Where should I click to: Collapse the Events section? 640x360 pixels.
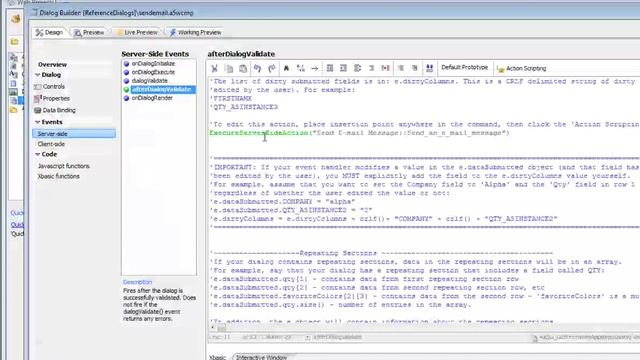click(38, 122)
